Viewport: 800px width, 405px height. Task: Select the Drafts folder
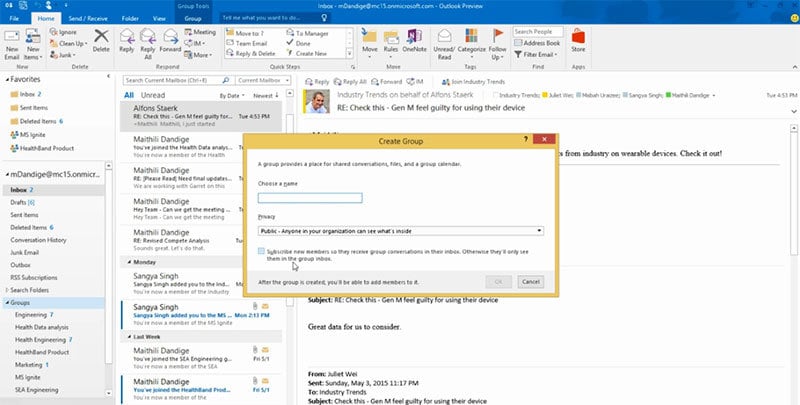[22, 202]
